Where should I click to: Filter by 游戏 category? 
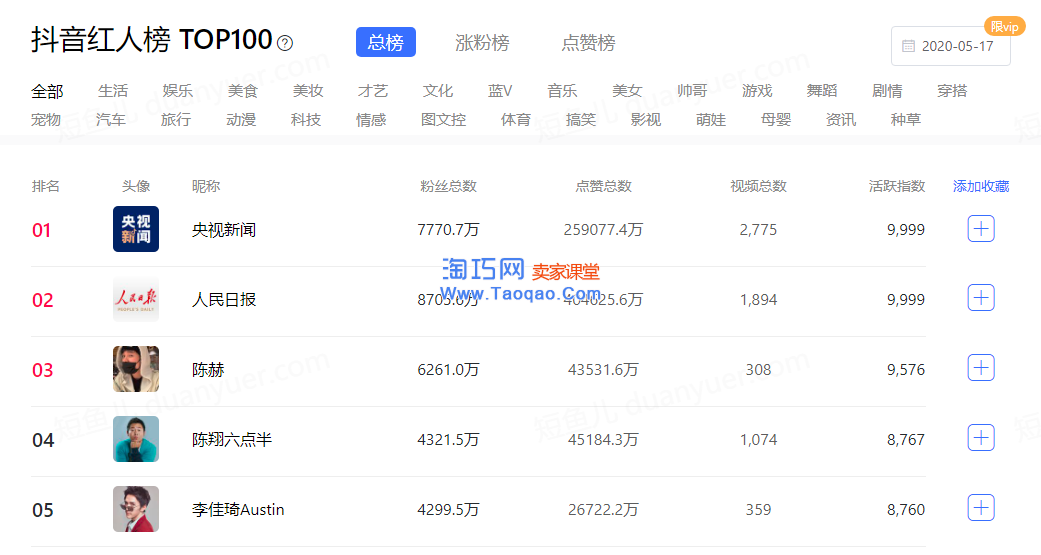pyautogui.click(x=758, y=91)
